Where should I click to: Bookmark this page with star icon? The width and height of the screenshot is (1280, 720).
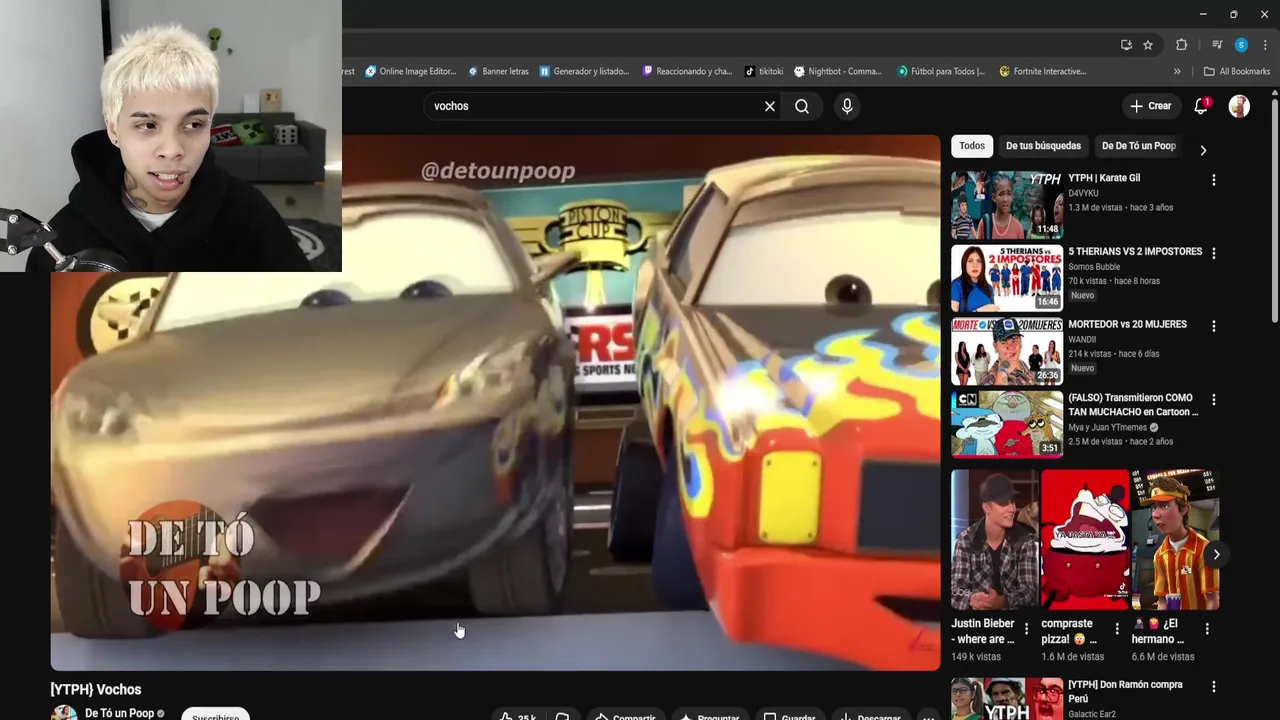[x=1148, y=44]
